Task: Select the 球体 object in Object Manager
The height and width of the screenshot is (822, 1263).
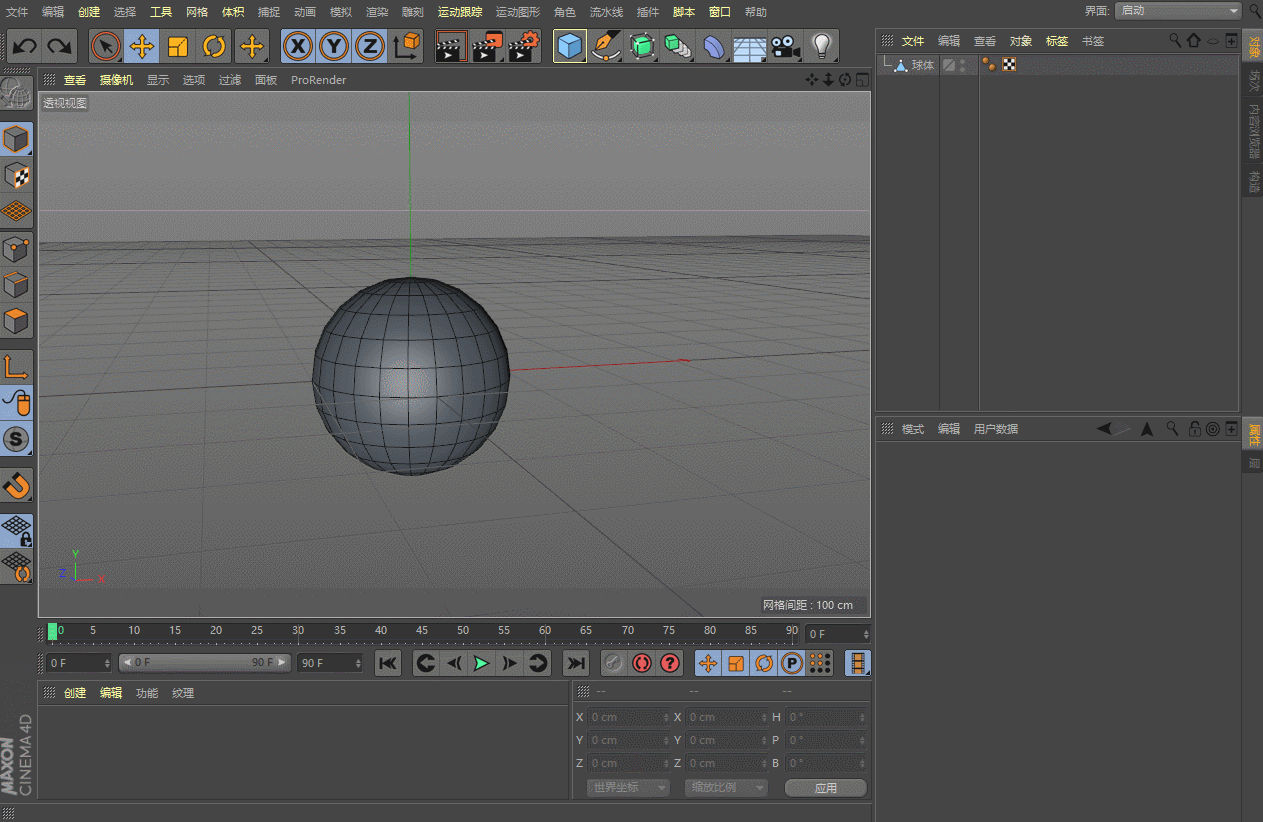Action: click(x=922, y=65)
